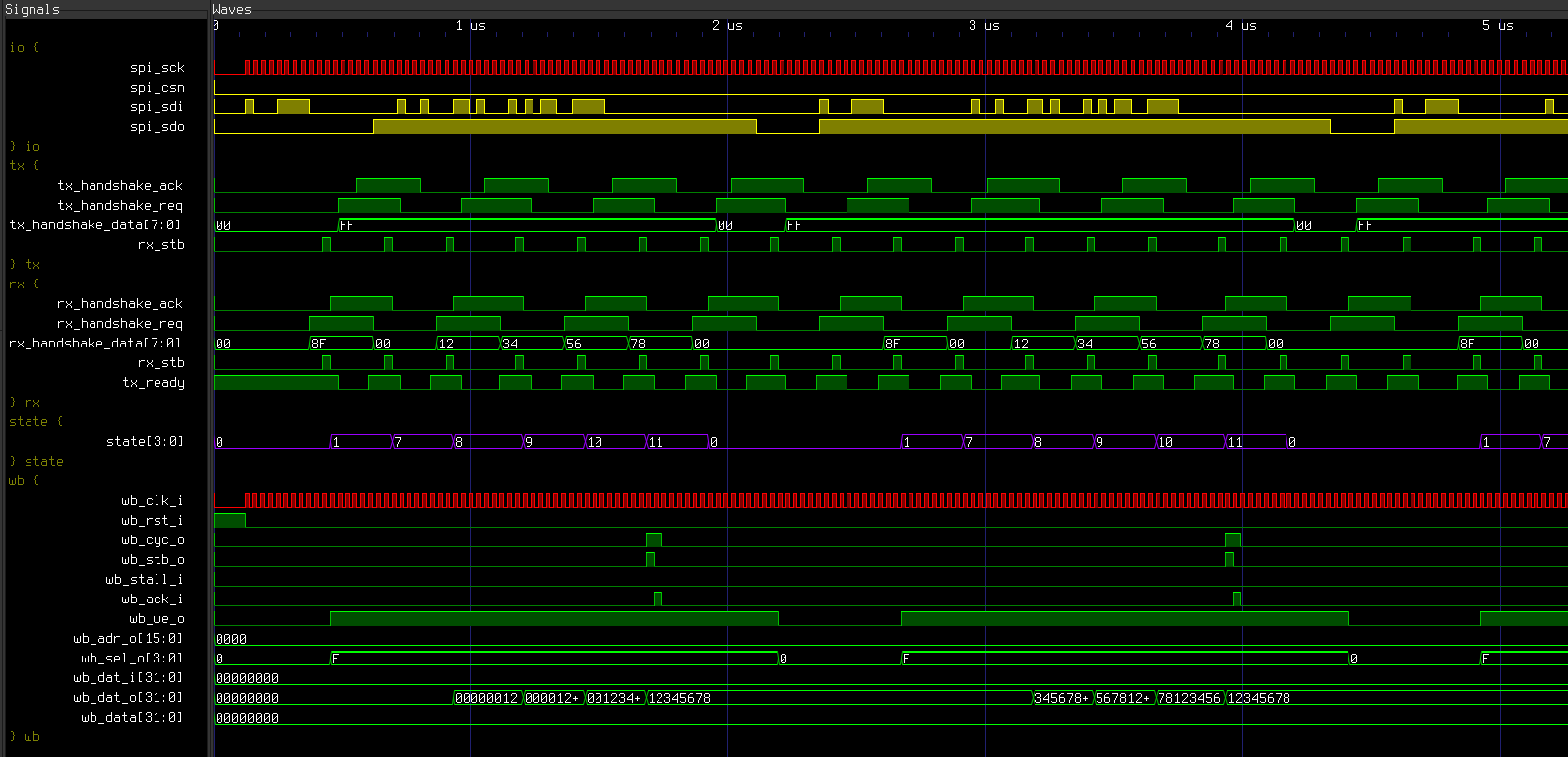Click the 4 us timeline marker

(1241, 25)
